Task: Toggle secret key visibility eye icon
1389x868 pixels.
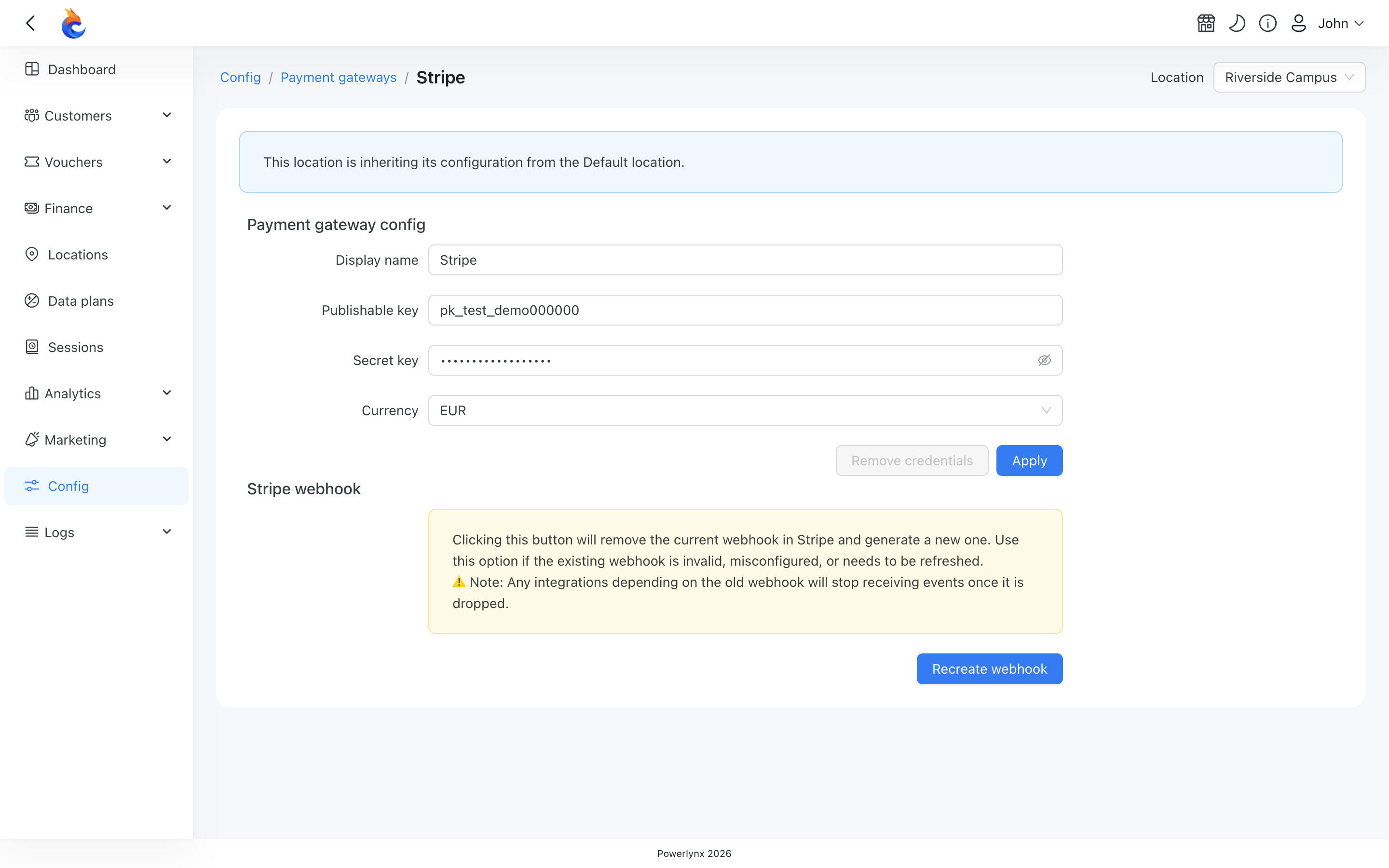Action: 1044,361
